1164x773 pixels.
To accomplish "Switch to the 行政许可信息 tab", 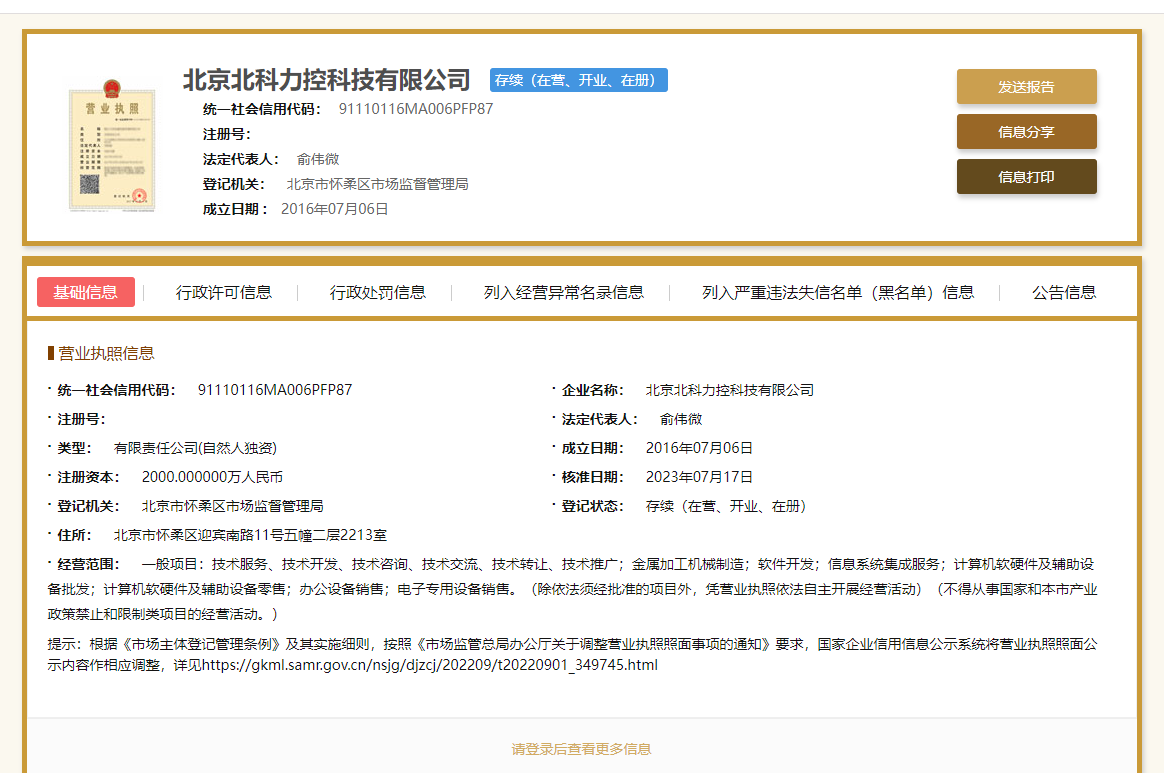I will coord(223,293).
